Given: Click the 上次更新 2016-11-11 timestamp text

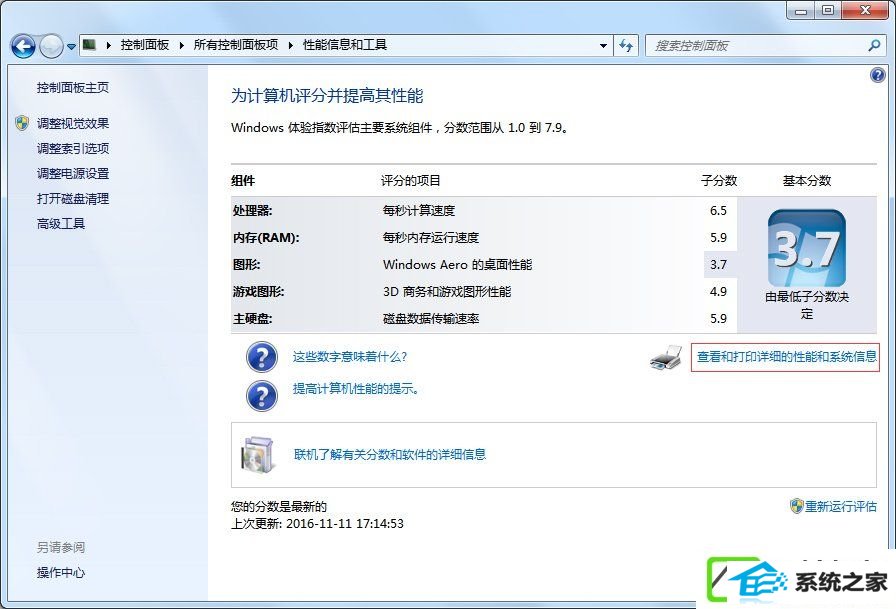Looking at the screenshot, I should pos(317,524).
